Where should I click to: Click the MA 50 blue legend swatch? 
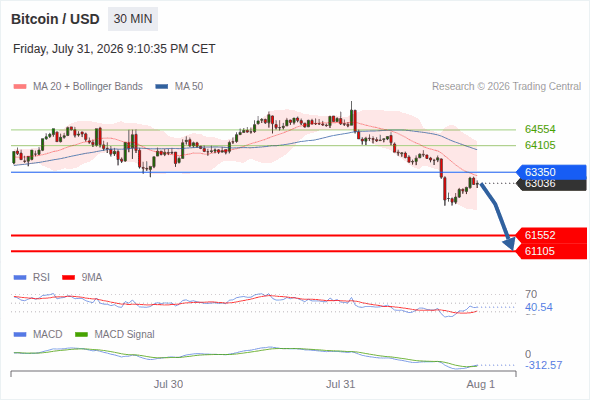click(162, 87)
